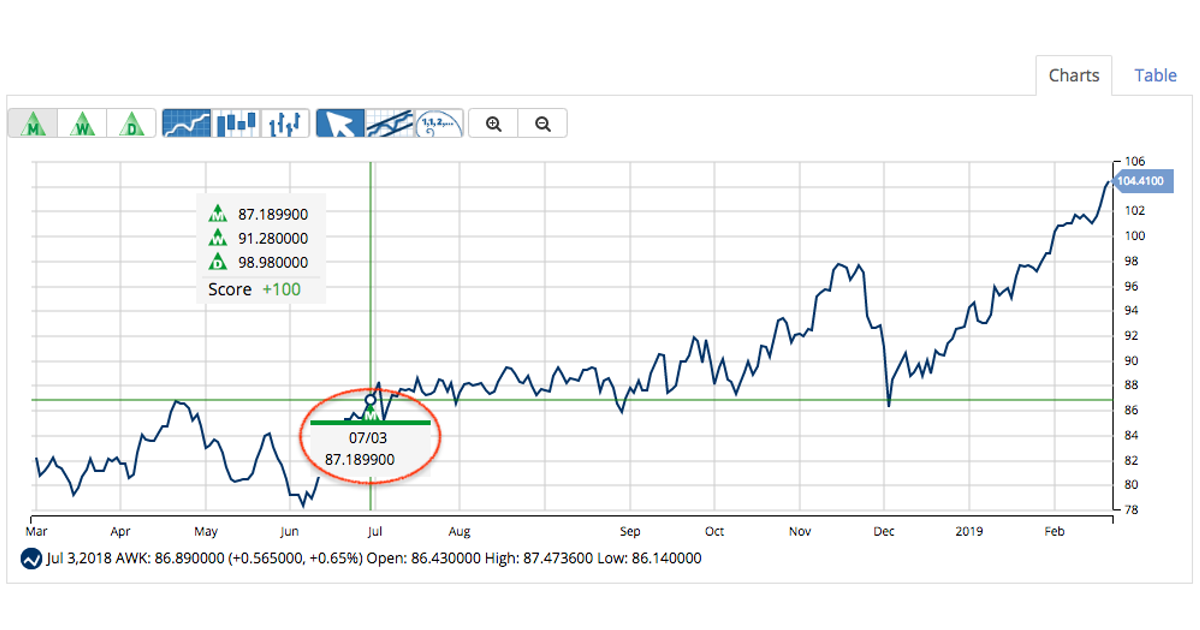Image resolution: width=1200 pixels, height=630 pixels.
Task: Click the Nov label on the time axis
Action: (x=801, y=531)
